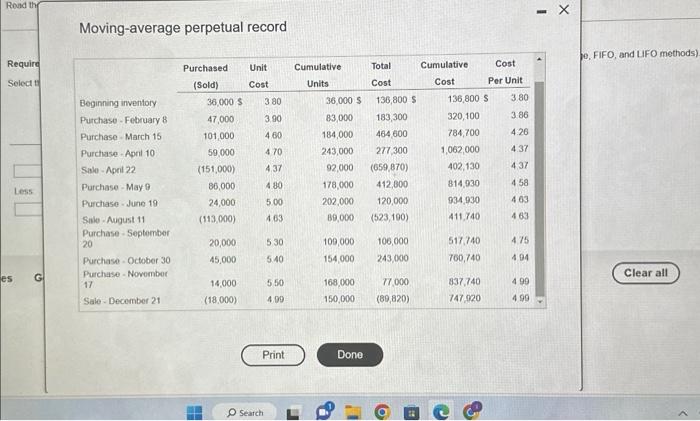Select the Beginning inventory row label
The width and height of the screenshot is (700, 421).
[118, 103]
